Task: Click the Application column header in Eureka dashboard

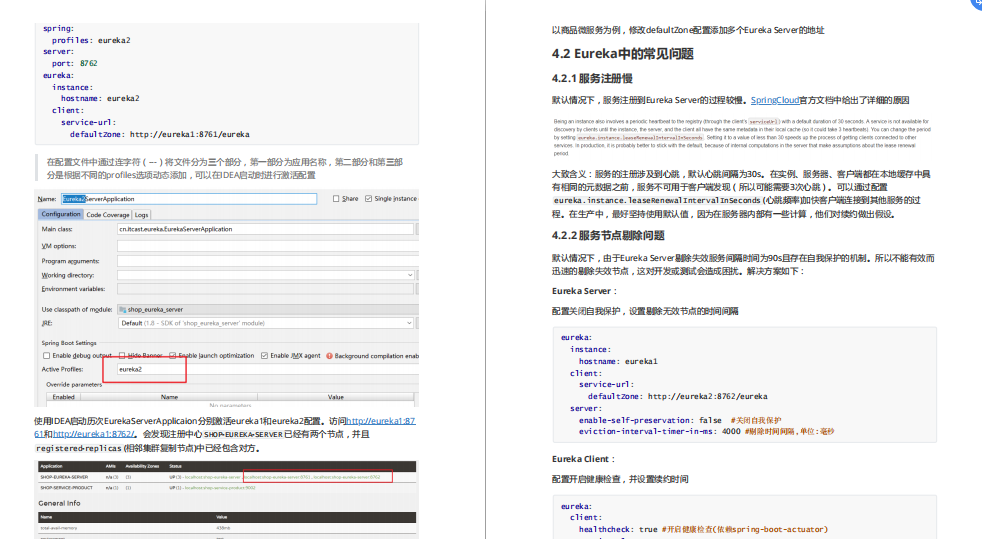Action: [51, 466]
